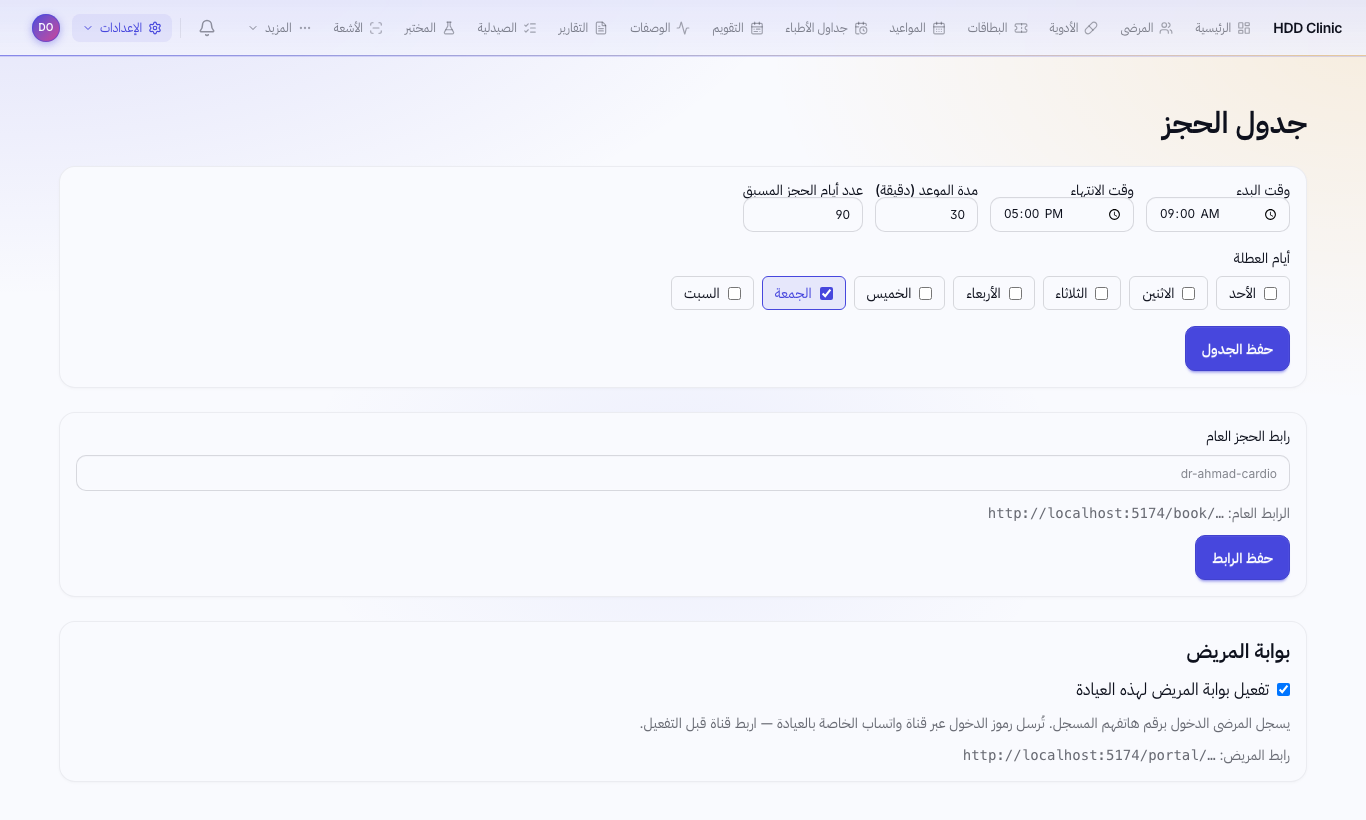
Task: Go to the المرضى patients page
Action: click(x=1146, y=28)
